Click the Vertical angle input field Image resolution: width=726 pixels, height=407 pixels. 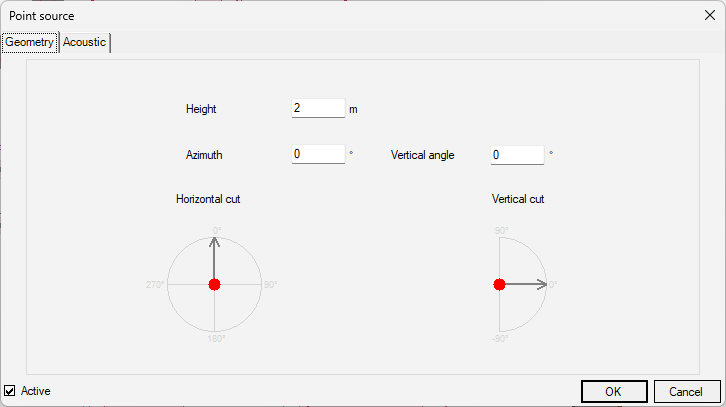[x=517, y=155]
